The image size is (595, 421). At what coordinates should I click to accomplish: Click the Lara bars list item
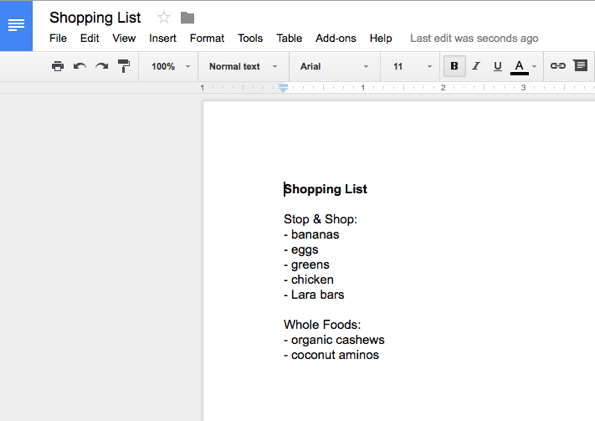click(x=314, y=295)
